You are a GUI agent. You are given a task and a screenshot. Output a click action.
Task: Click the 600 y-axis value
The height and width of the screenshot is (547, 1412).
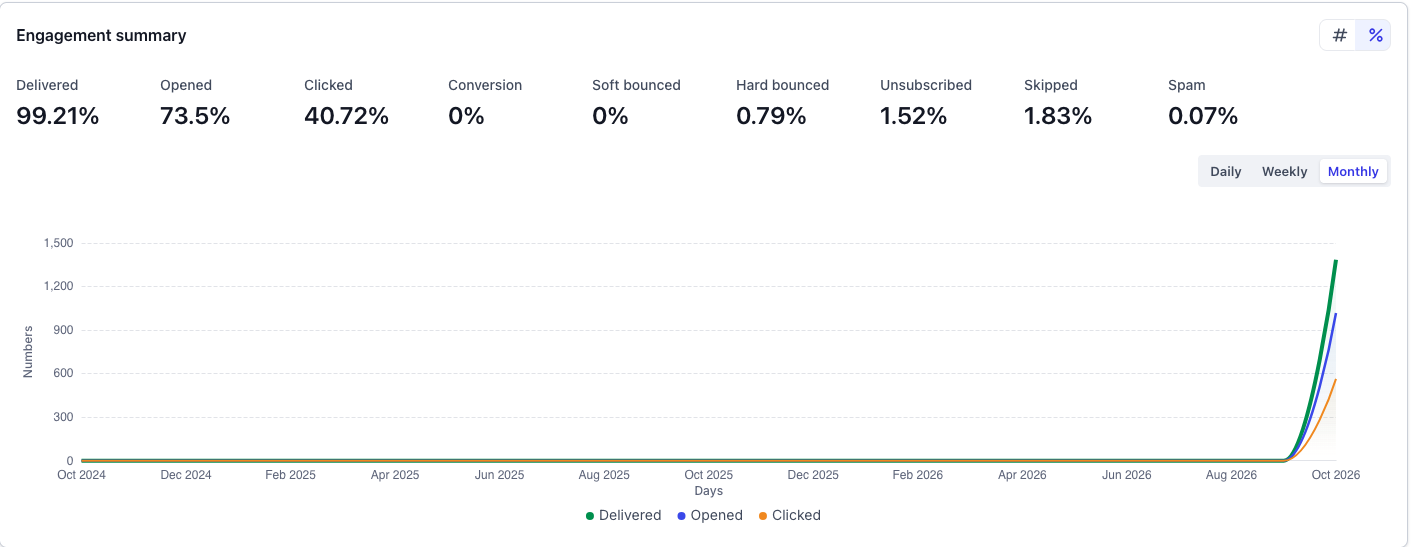coord(64,374)
